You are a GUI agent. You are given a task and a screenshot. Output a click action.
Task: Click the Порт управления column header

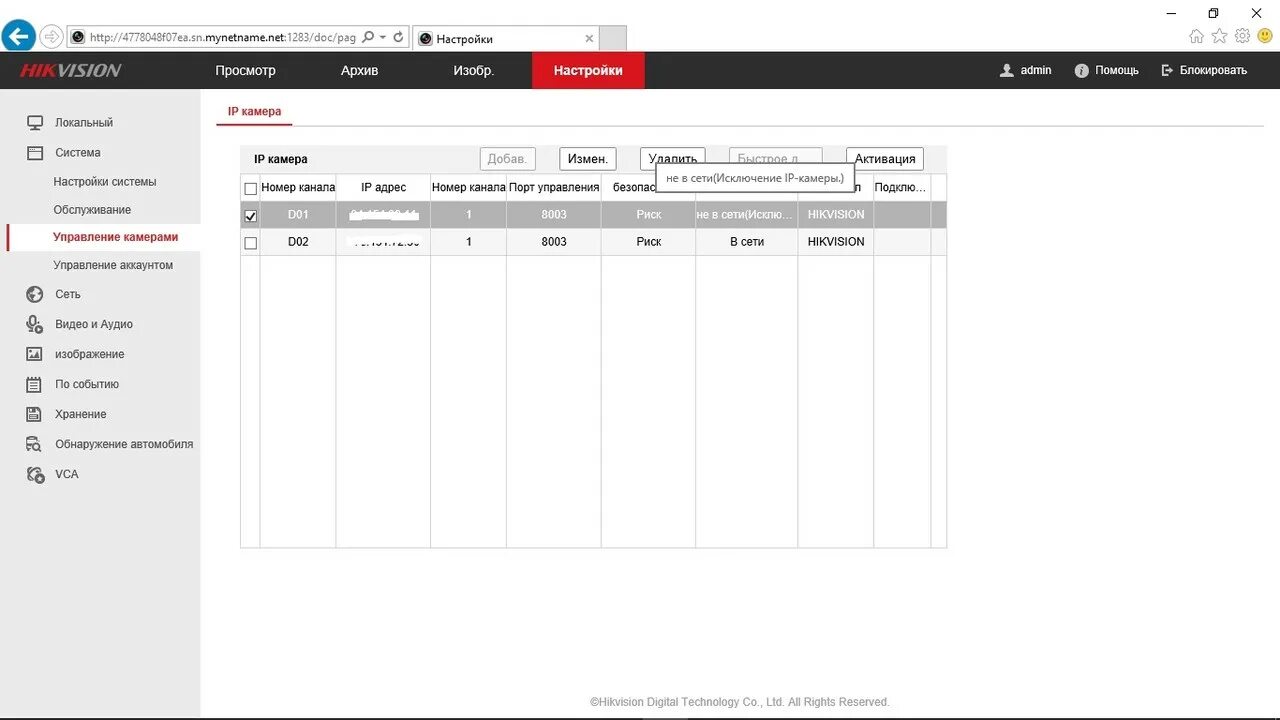(x=553, y=187)
